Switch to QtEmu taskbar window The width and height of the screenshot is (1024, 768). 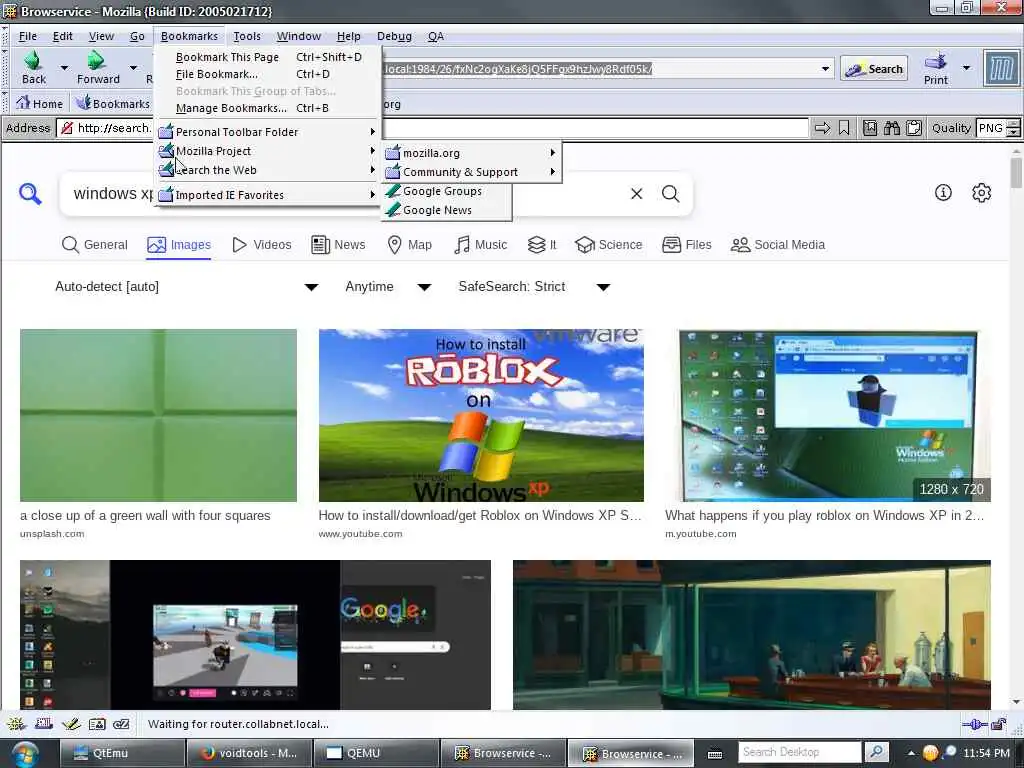122,754
